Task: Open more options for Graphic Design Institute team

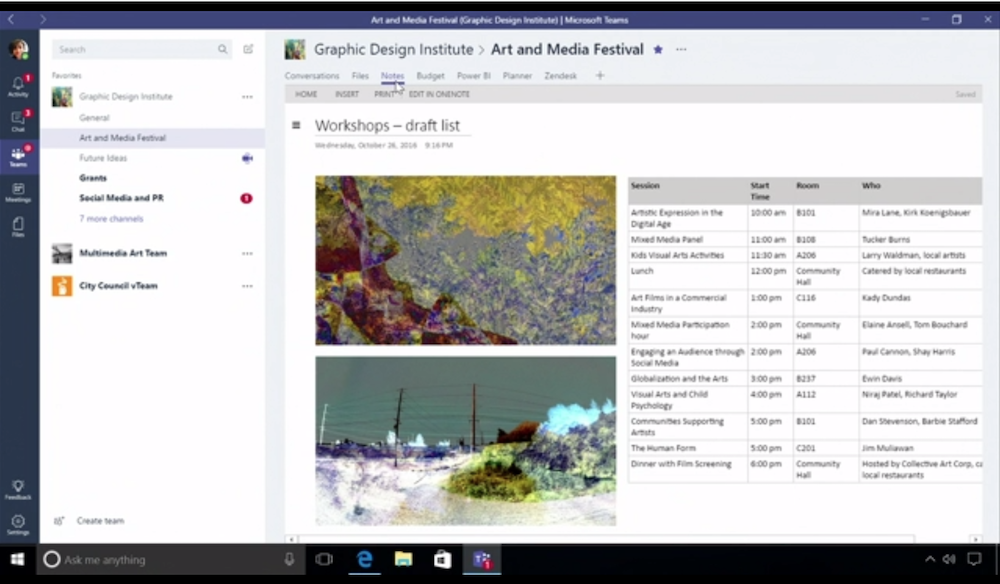Action: point(247,97)
